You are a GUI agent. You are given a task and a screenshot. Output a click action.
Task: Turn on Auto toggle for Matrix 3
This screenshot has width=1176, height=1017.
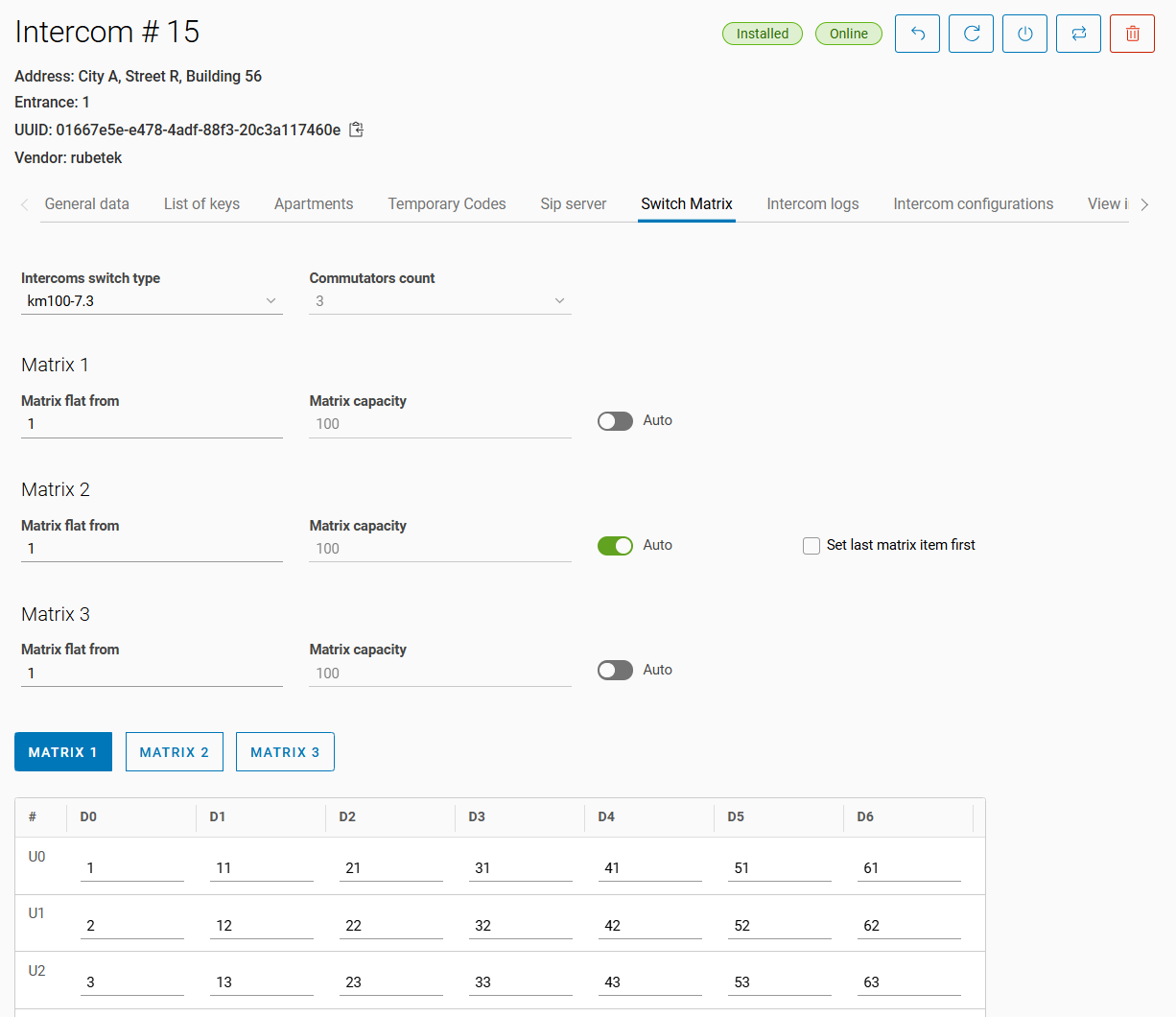tap(615, 671)
